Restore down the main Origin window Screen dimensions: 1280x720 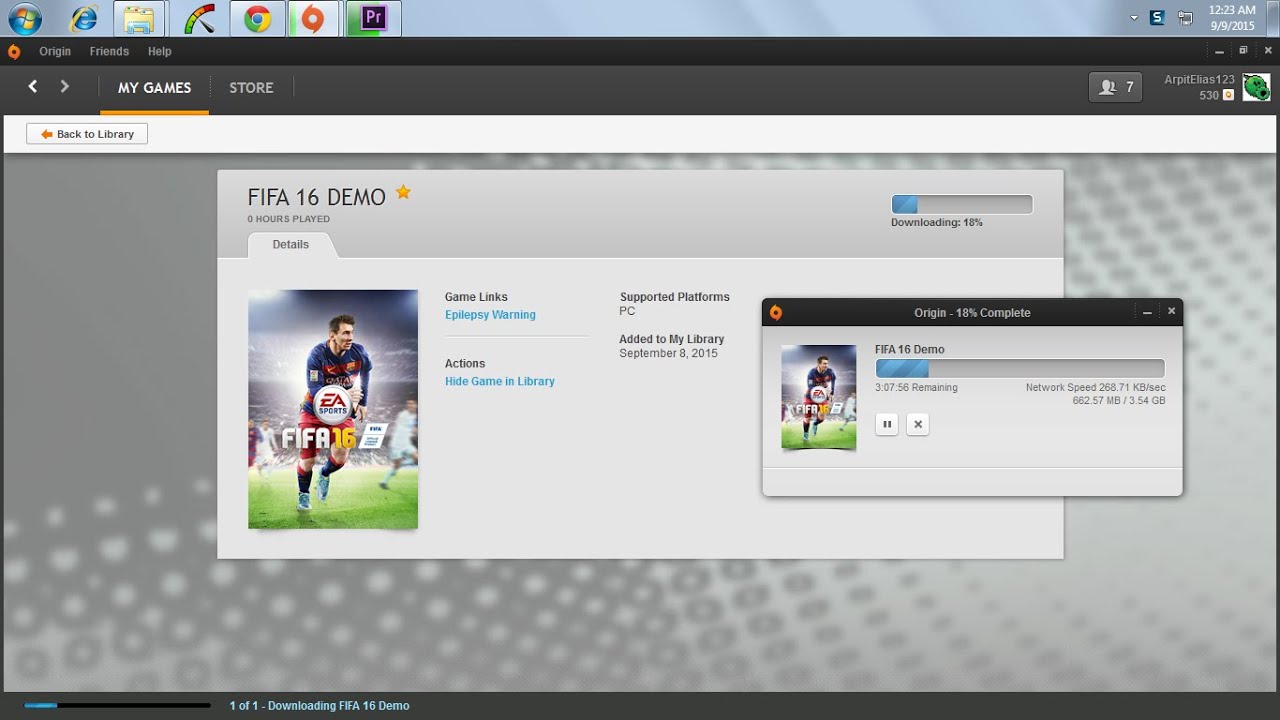[1243, 50]
